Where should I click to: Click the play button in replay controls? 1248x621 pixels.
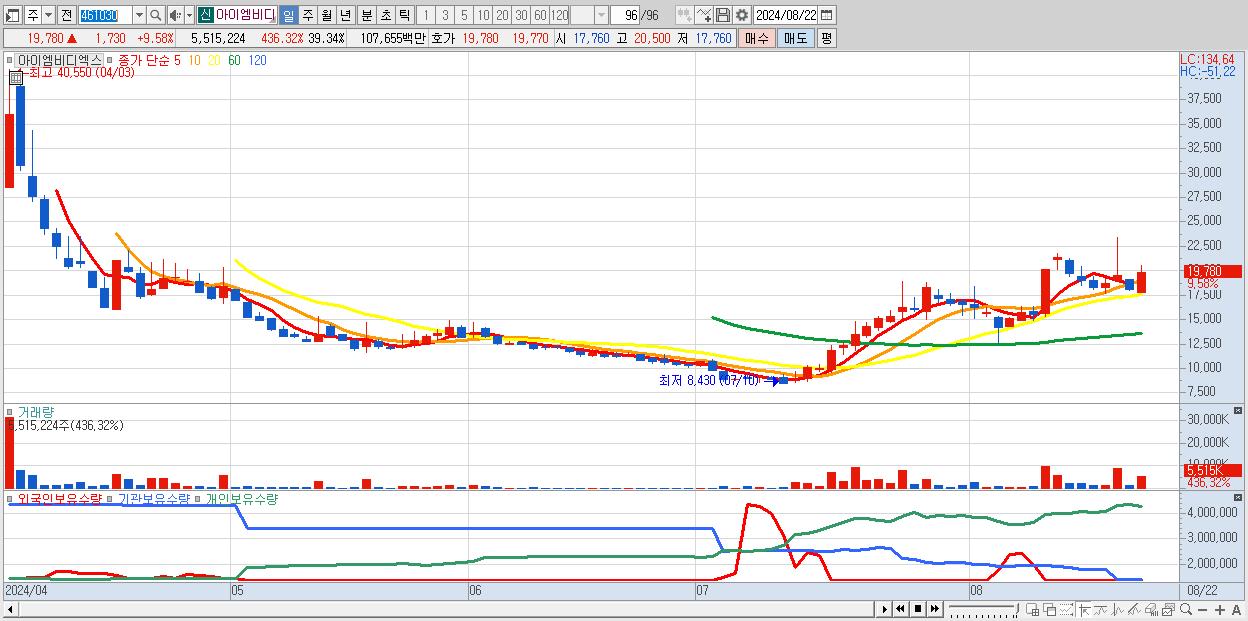(884, 609)
